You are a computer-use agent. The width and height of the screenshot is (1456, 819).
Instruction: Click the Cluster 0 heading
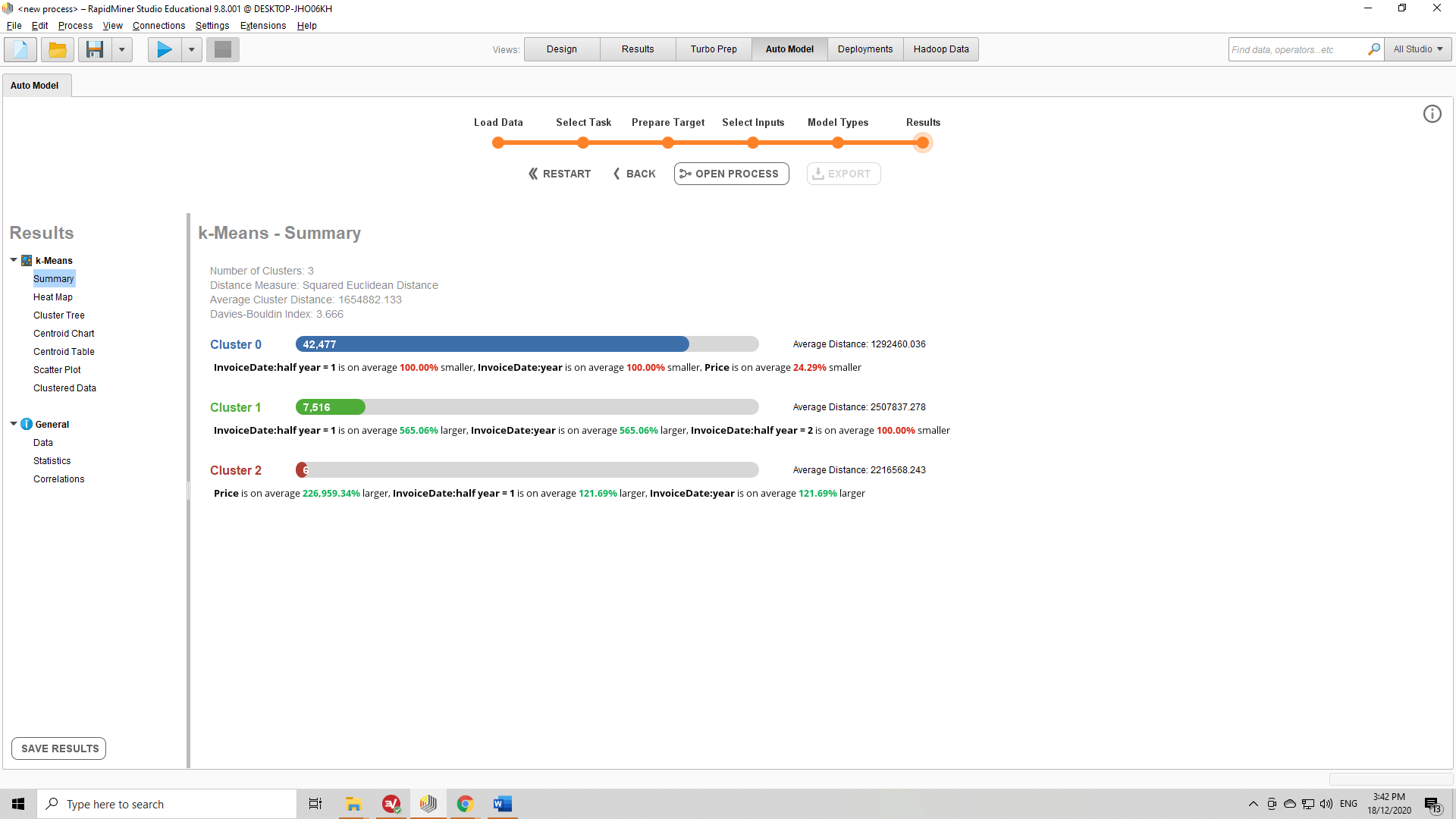(x=236, y=344)
